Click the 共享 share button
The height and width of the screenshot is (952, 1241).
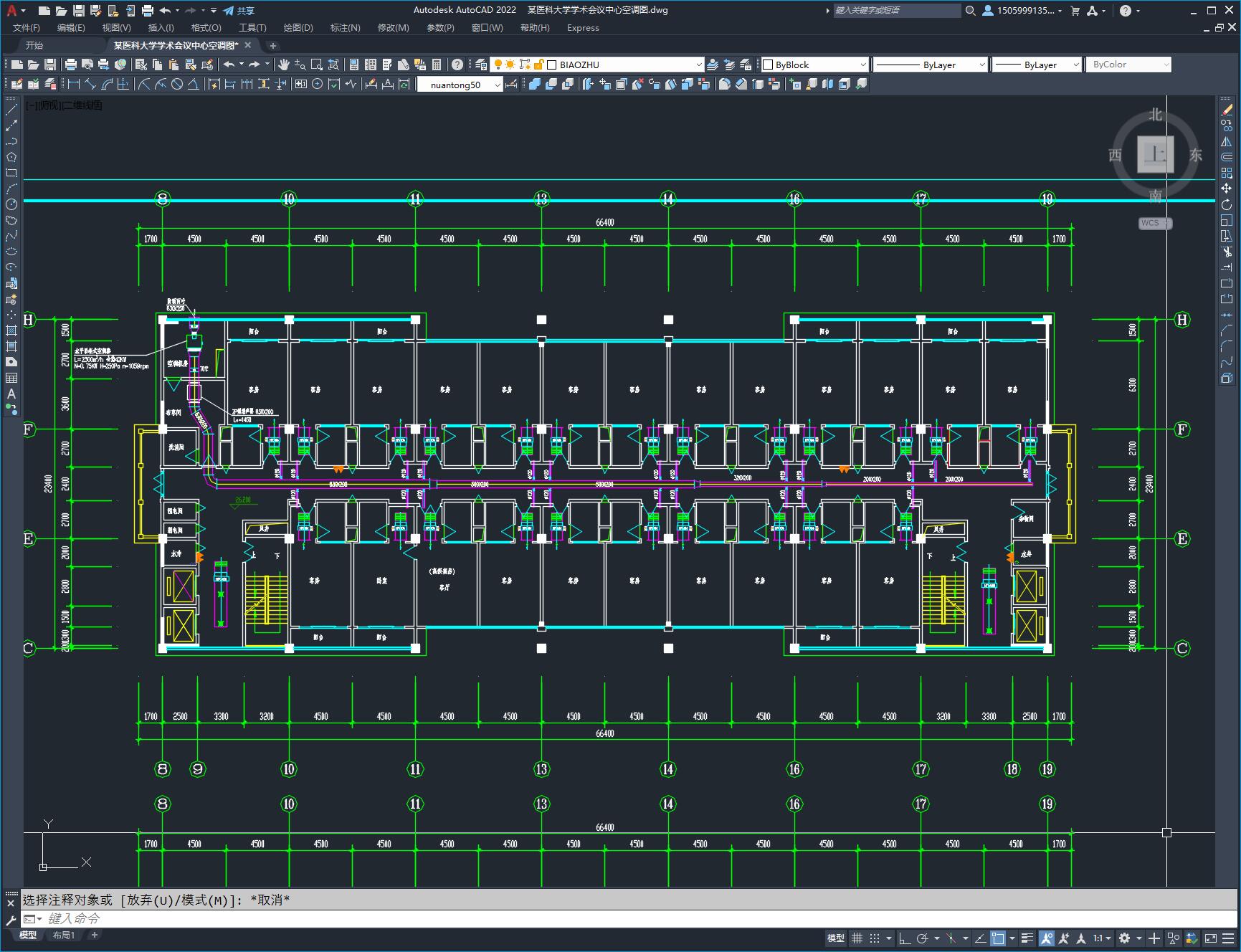tap(239, 11)
